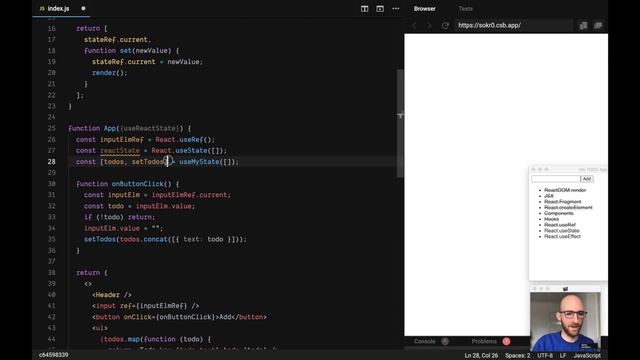Click the text input in TODO app window
Image resolution: width=640 pixels, height=360 pixels.
pos(556,179)
